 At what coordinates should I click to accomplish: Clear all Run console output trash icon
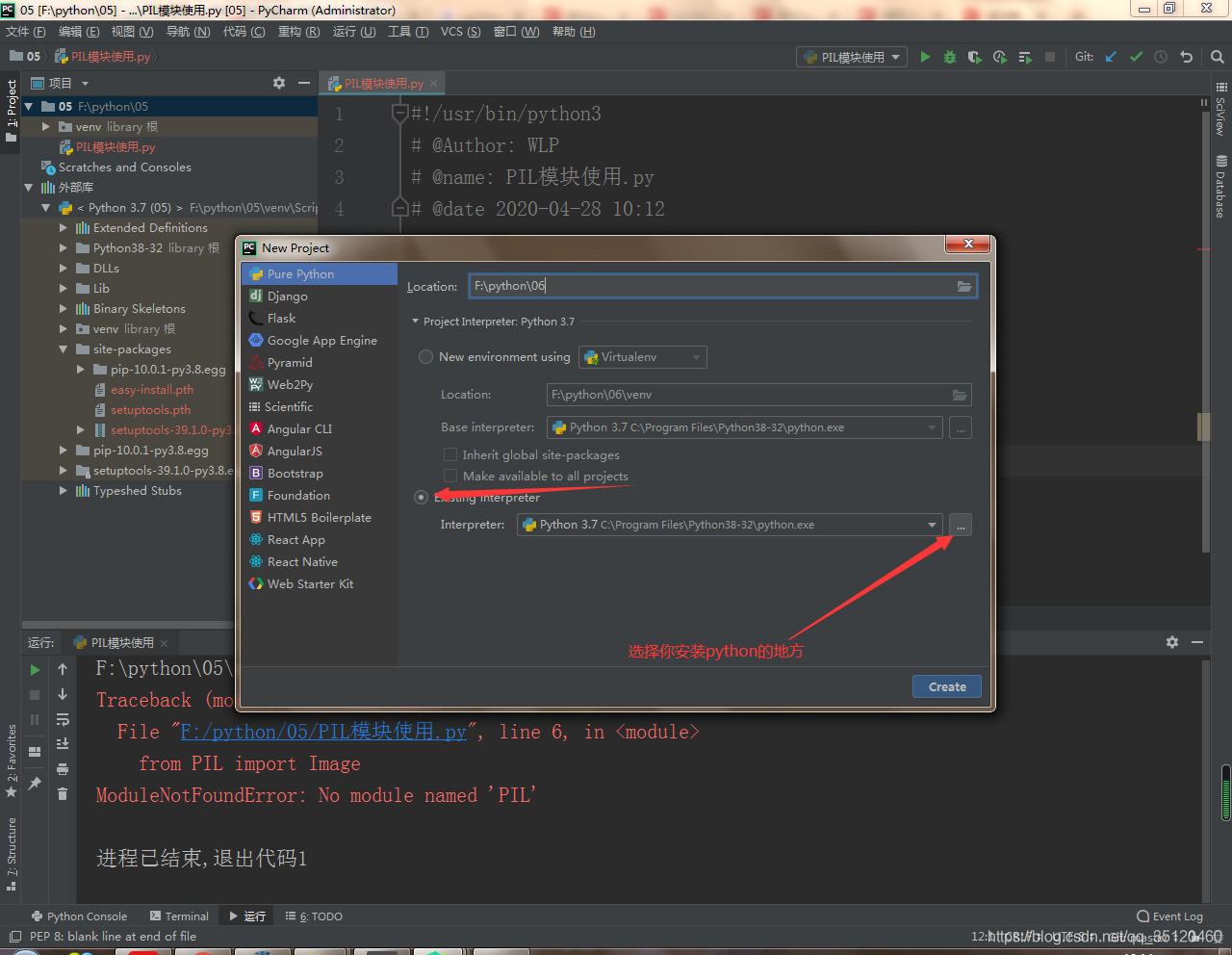(63, 794)
